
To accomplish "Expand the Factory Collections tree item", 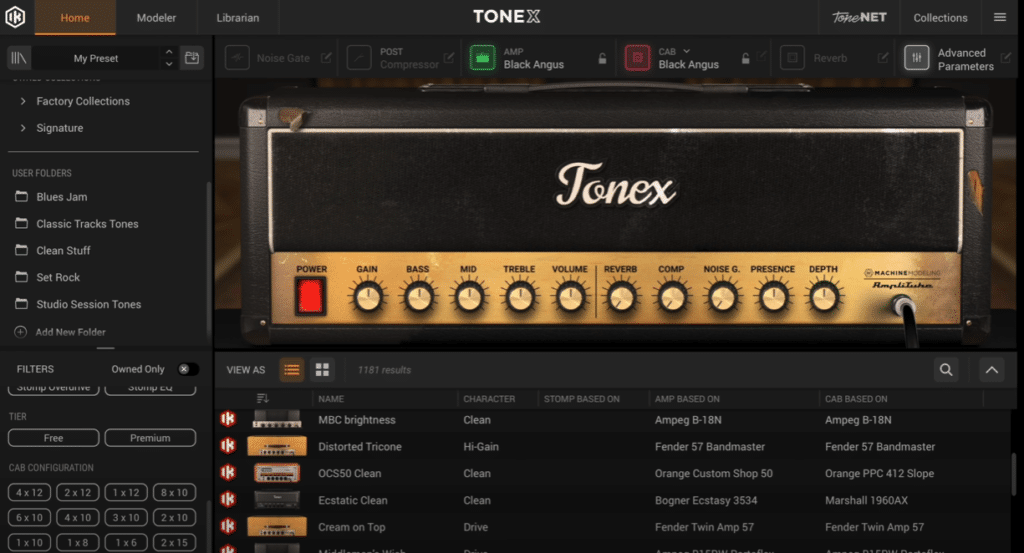I will click(x=23, y=101).
